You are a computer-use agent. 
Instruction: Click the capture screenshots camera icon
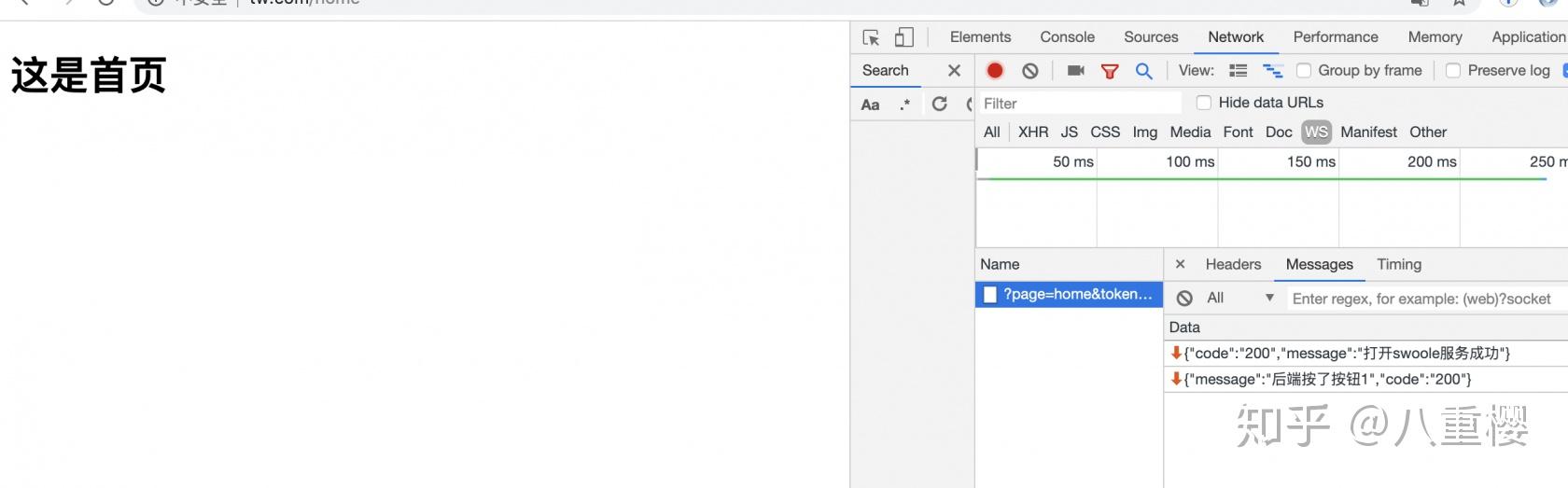click(1075, 71)
